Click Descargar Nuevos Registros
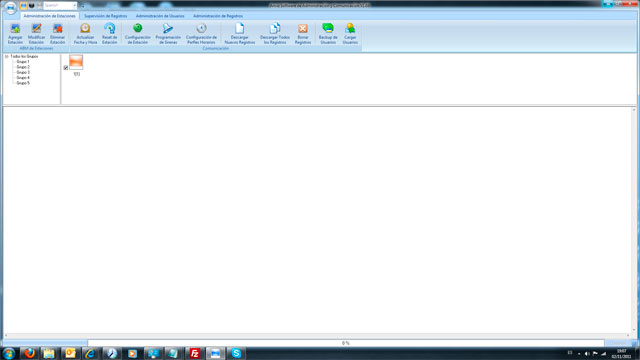Viewport: 640px width, 360px height. coord(240,33)
